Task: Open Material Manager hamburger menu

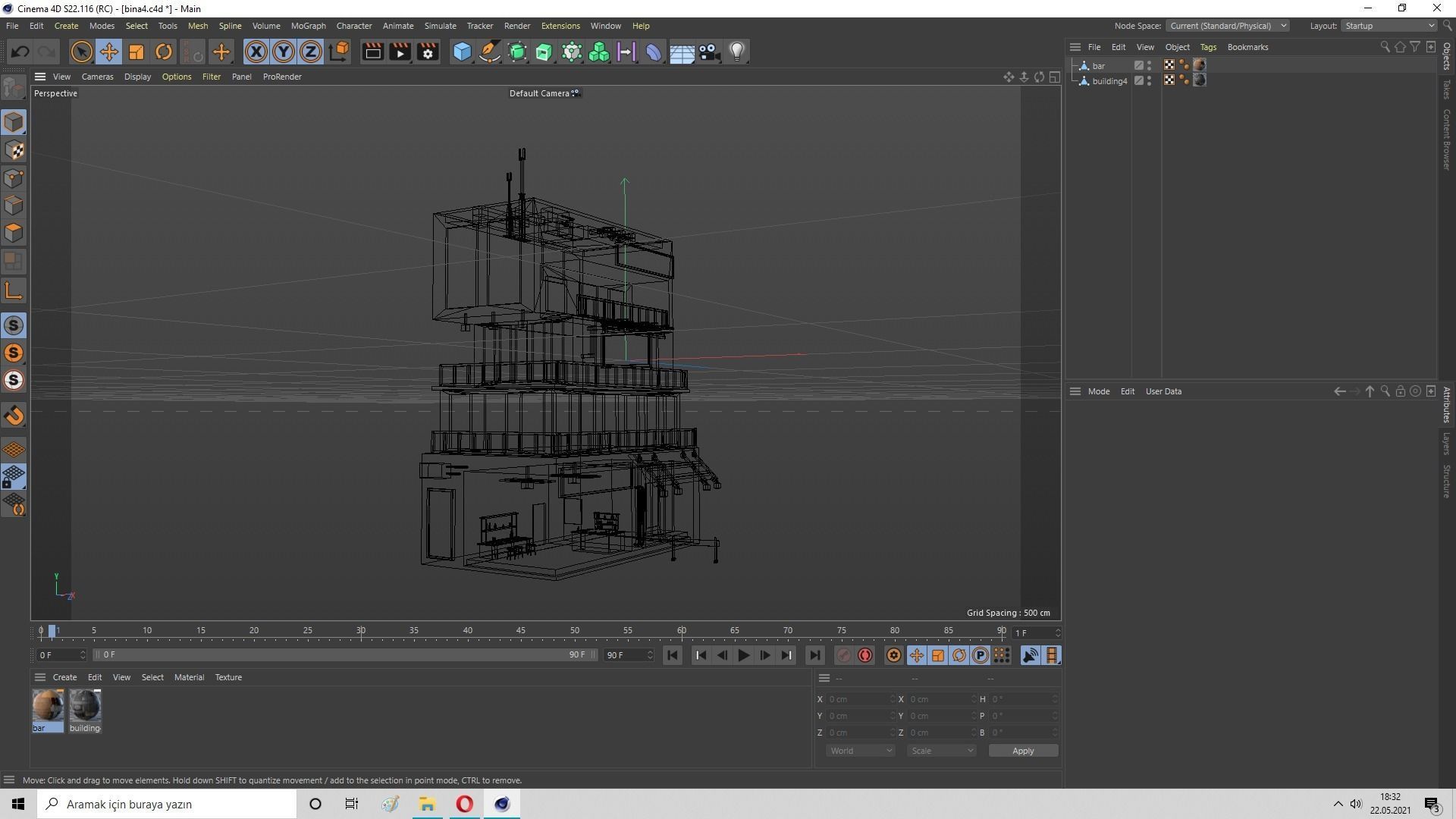Action: (40, 677)
